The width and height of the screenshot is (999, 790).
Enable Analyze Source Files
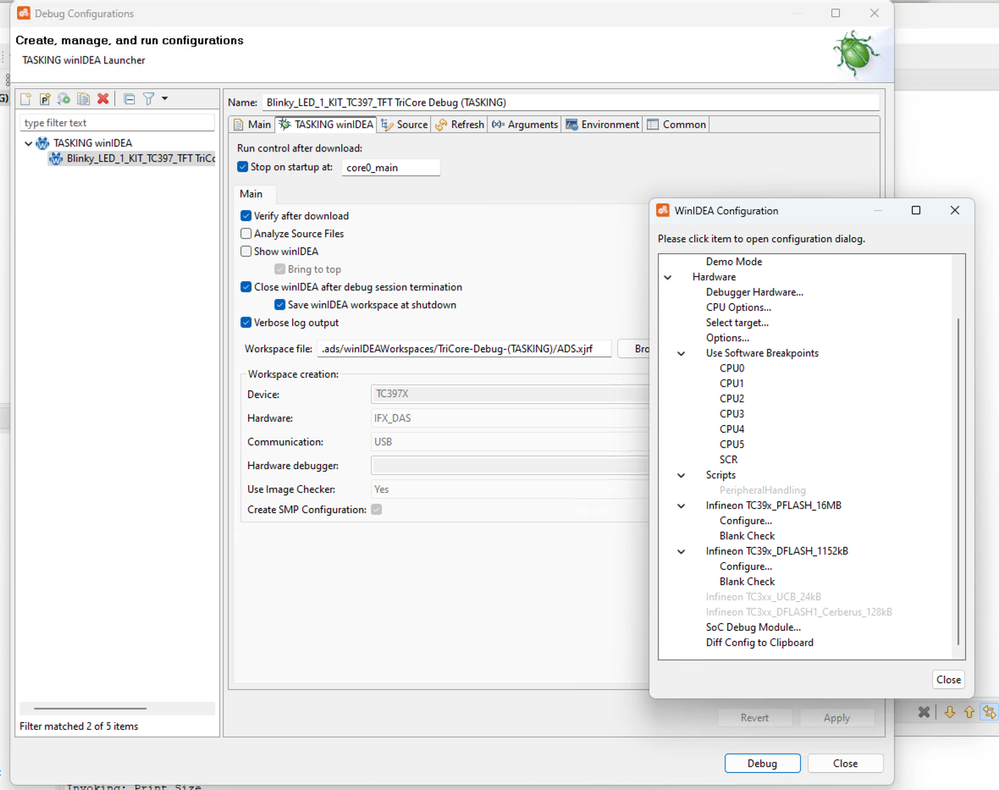pyautogui.click(x=245, y=233)
